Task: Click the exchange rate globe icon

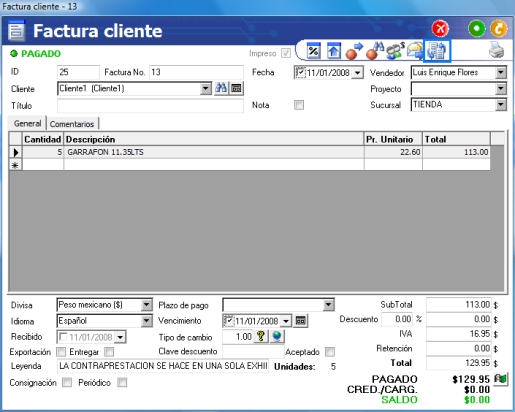Action: click(x=277, y=336)
